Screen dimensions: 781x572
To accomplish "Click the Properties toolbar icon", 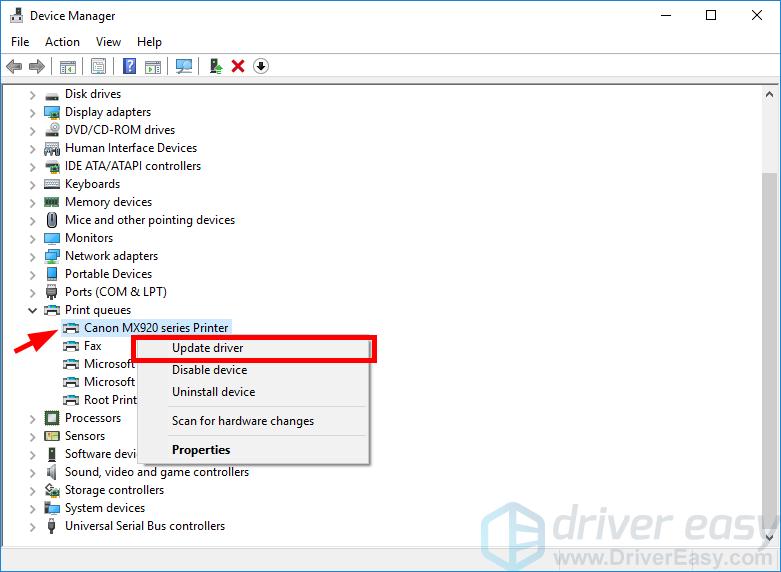I will 98,67.
